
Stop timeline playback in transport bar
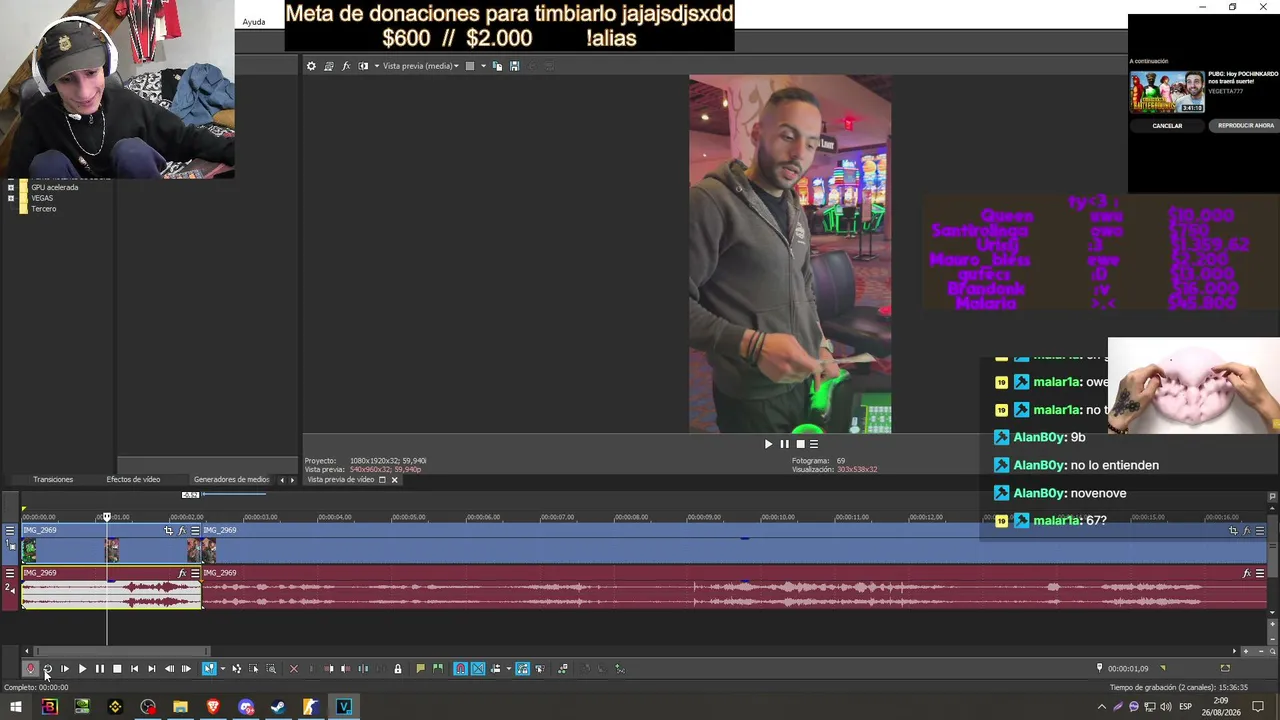click(x=117, y=669)
